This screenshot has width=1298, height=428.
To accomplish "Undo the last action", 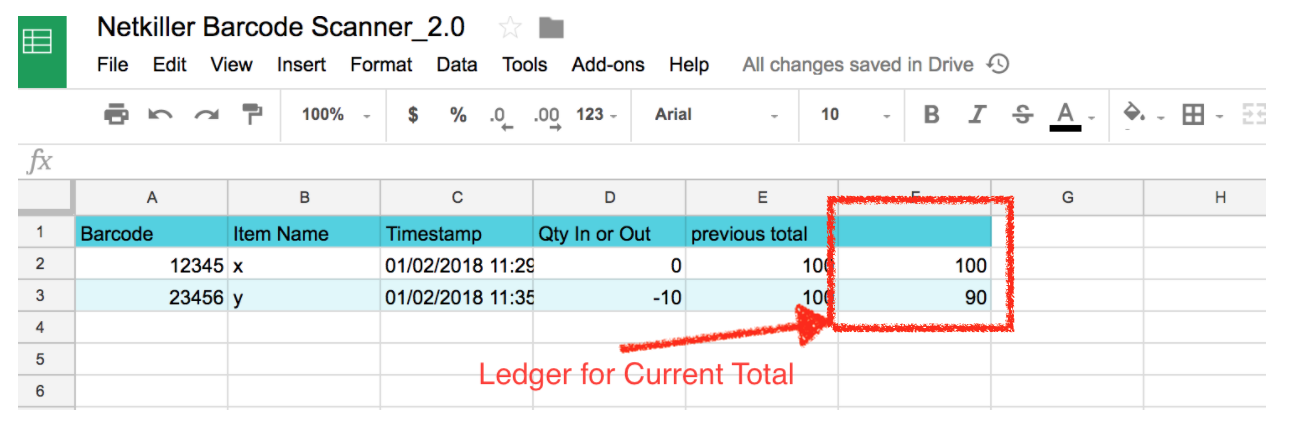I will 160,114.
